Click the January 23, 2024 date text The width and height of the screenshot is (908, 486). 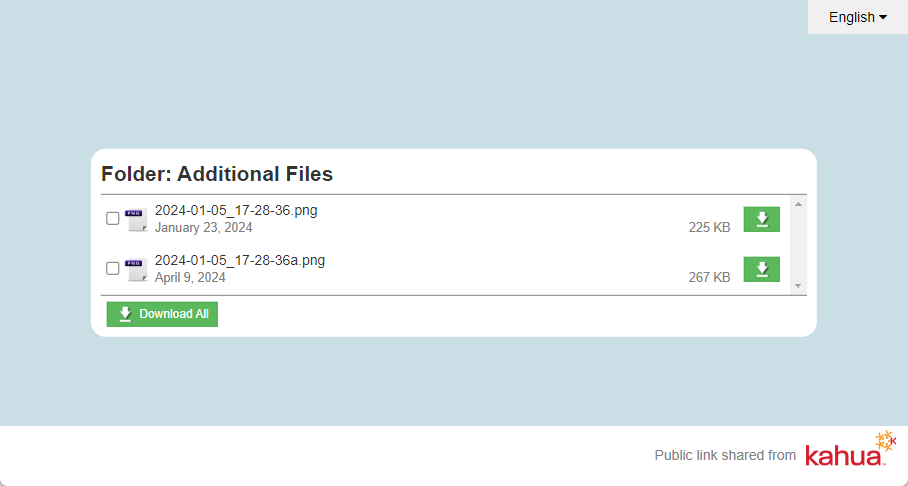pos(203,227)
